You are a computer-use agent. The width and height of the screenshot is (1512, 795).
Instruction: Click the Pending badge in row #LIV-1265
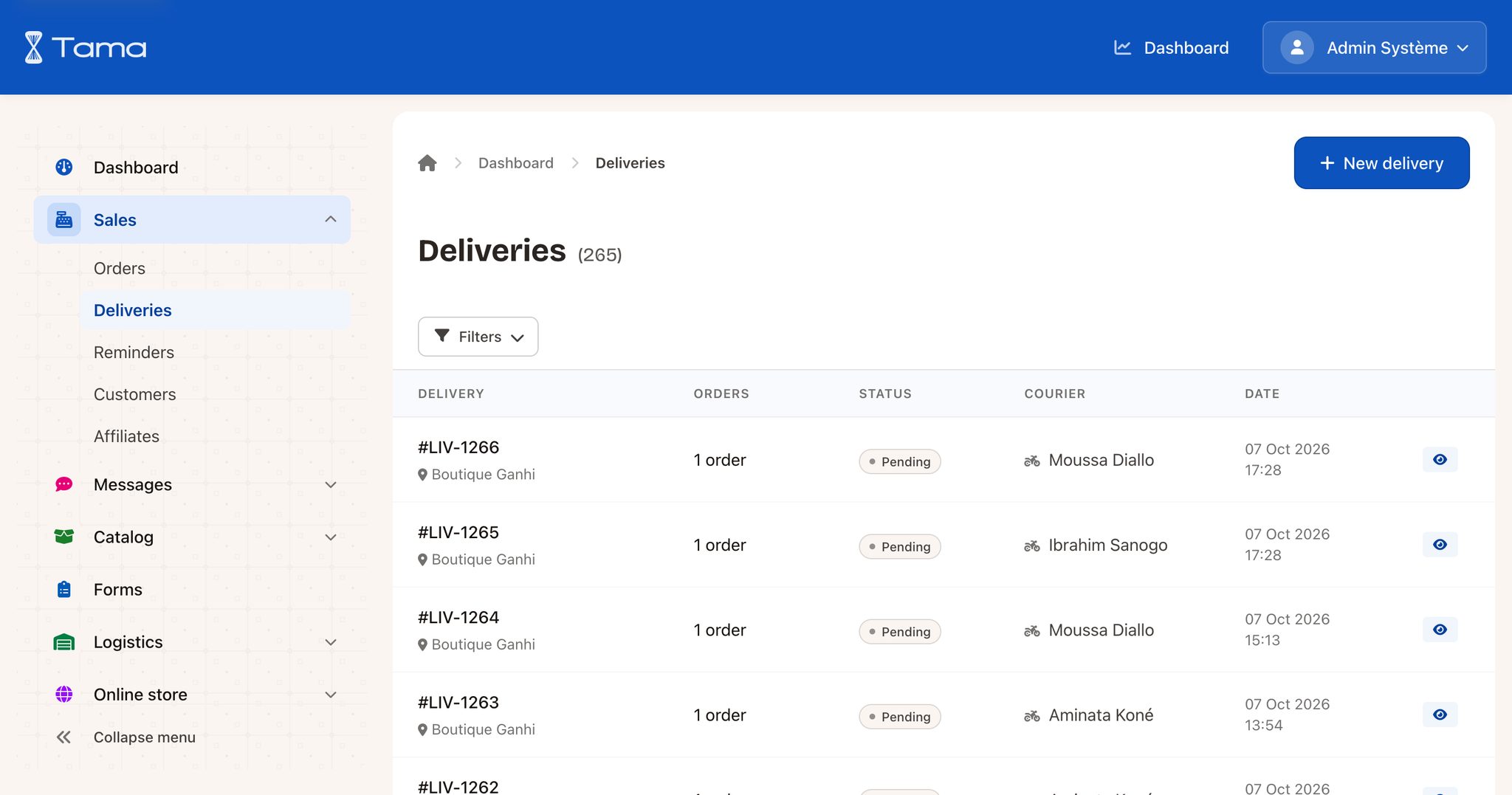899,546
